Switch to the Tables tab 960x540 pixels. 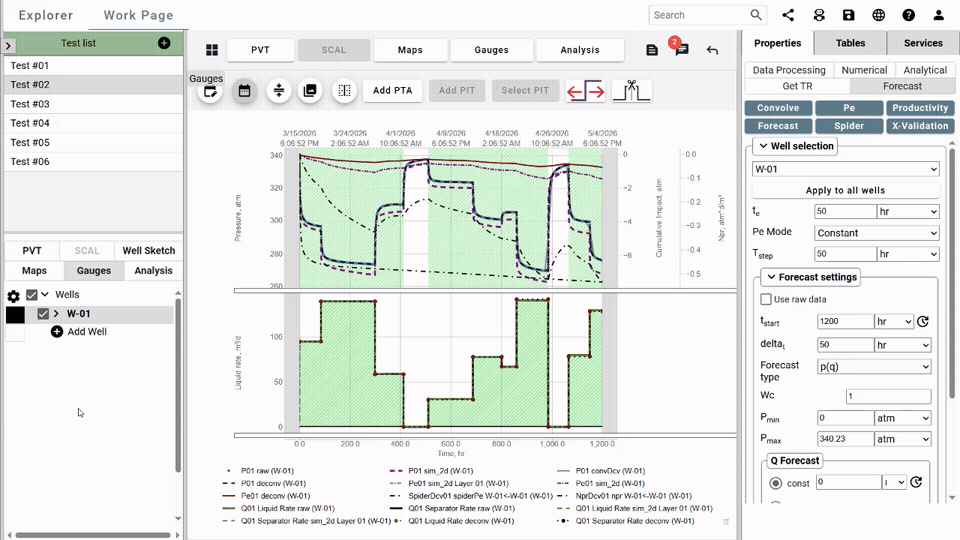(x=850, y=43)
